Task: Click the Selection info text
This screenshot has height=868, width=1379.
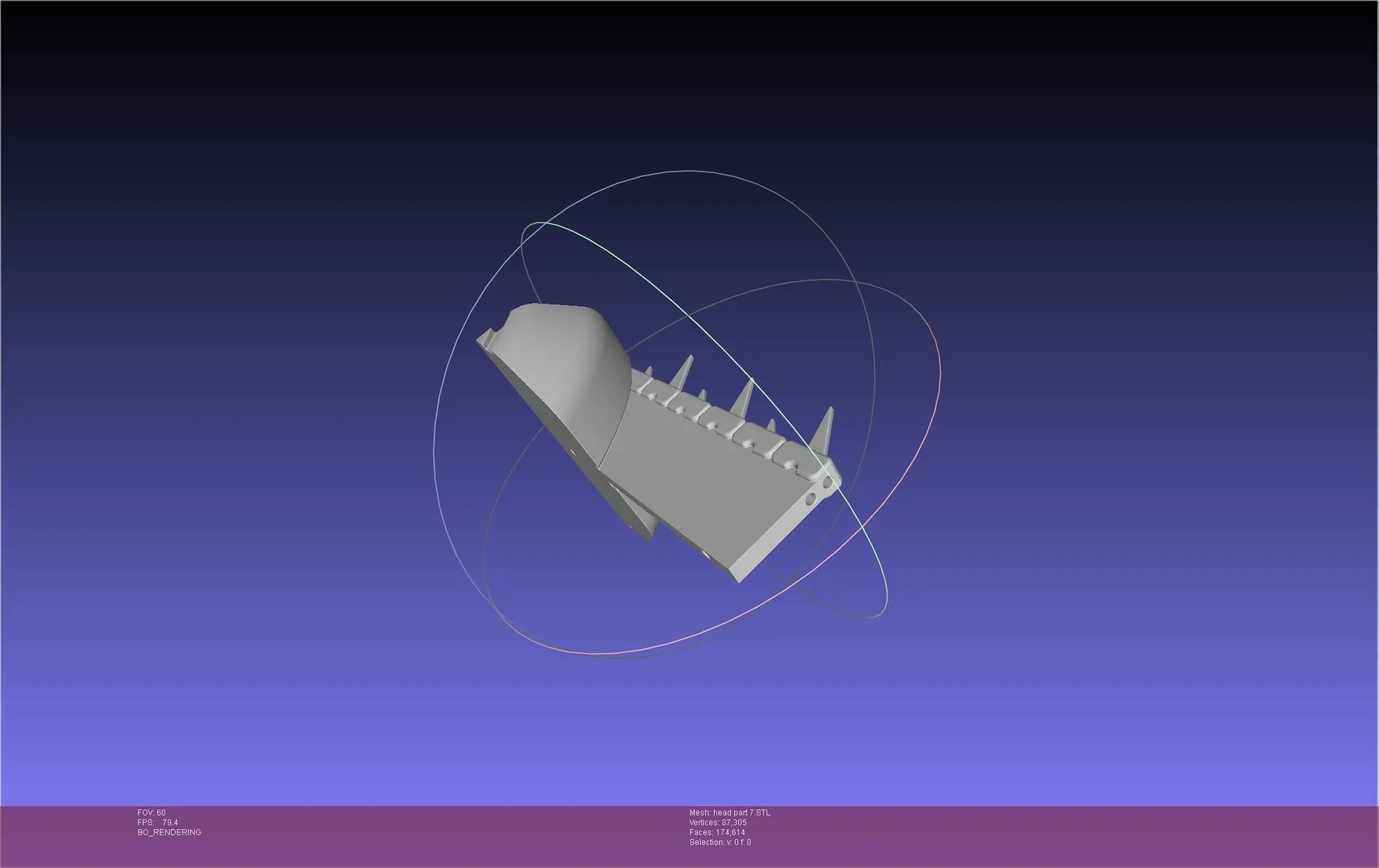Action: tap(720, 842)
